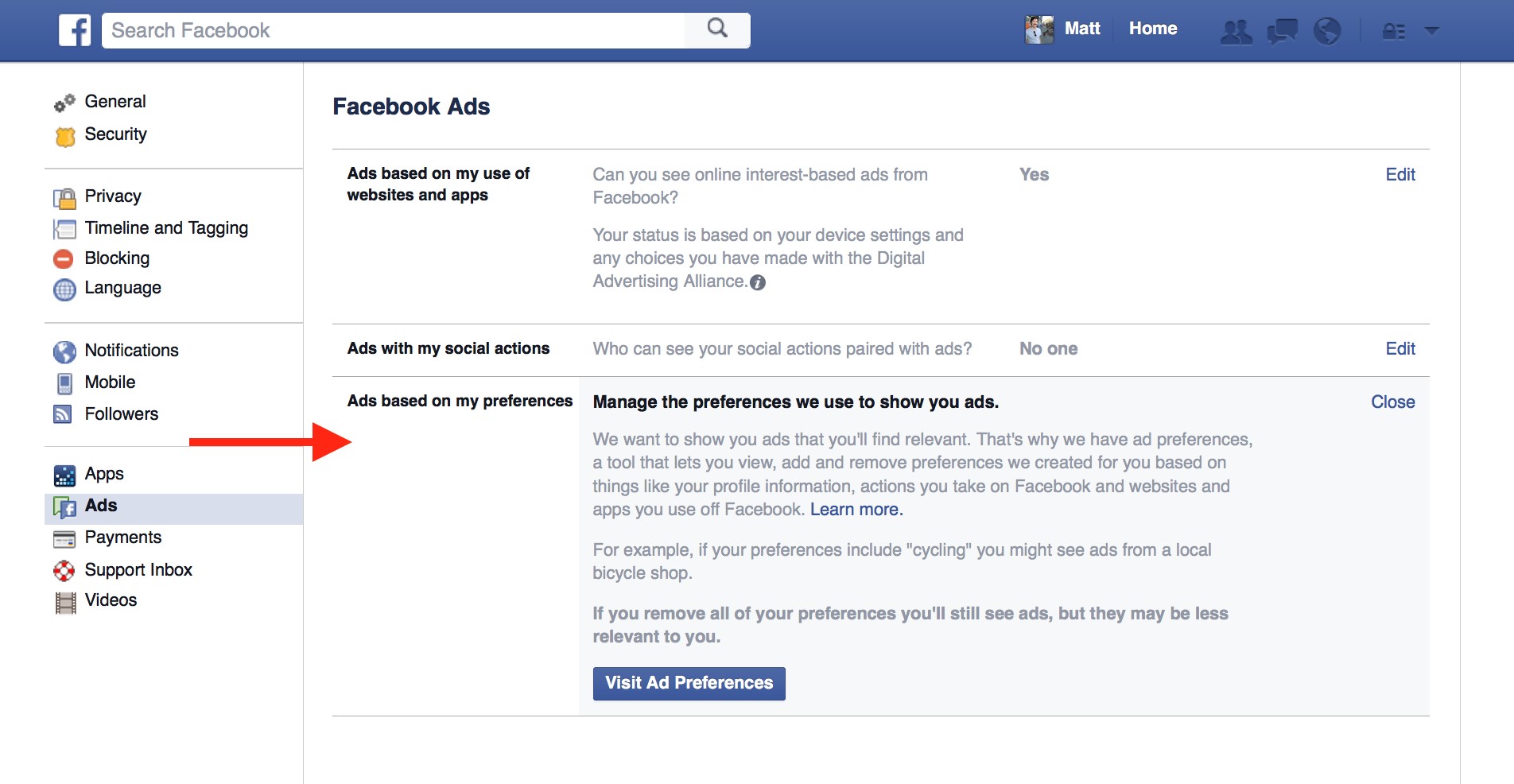Click the info icon after Advertising Alliance
The image size is (1514, 784).
[758, 282]
